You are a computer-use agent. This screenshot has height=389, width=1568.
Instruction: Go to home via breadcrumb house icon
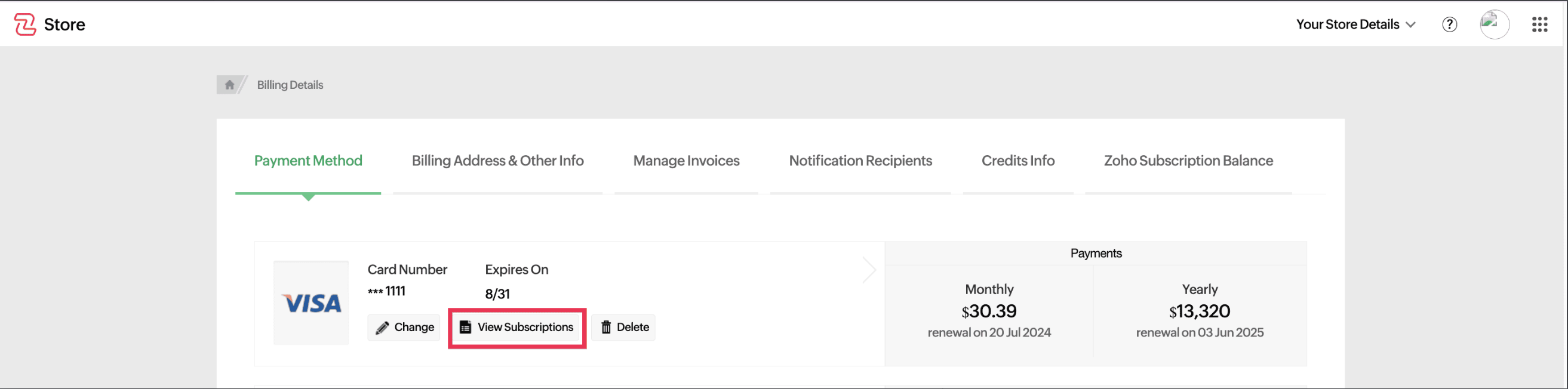click(229, 85)
